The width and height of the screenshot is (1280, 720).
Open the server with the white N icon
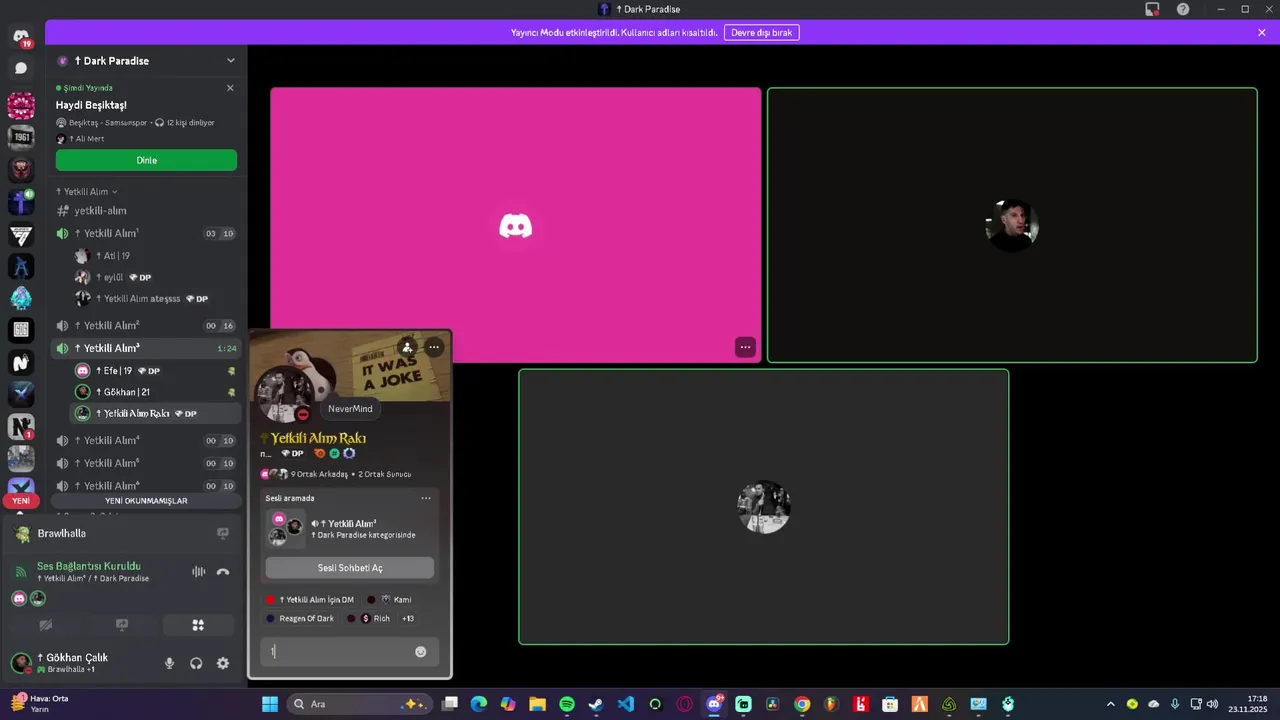click(21, 363)
